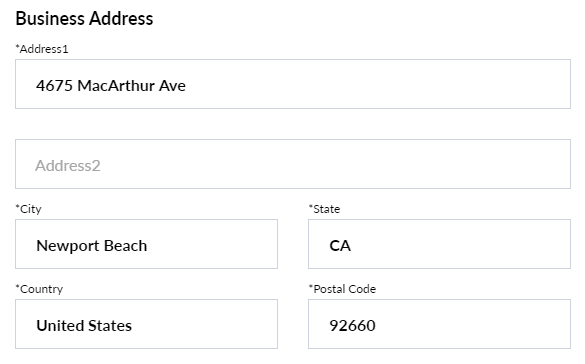This screenshot has height=364, width=585.
Task: Click the Postal Code field with 92660
Action: tap(439, 324)
